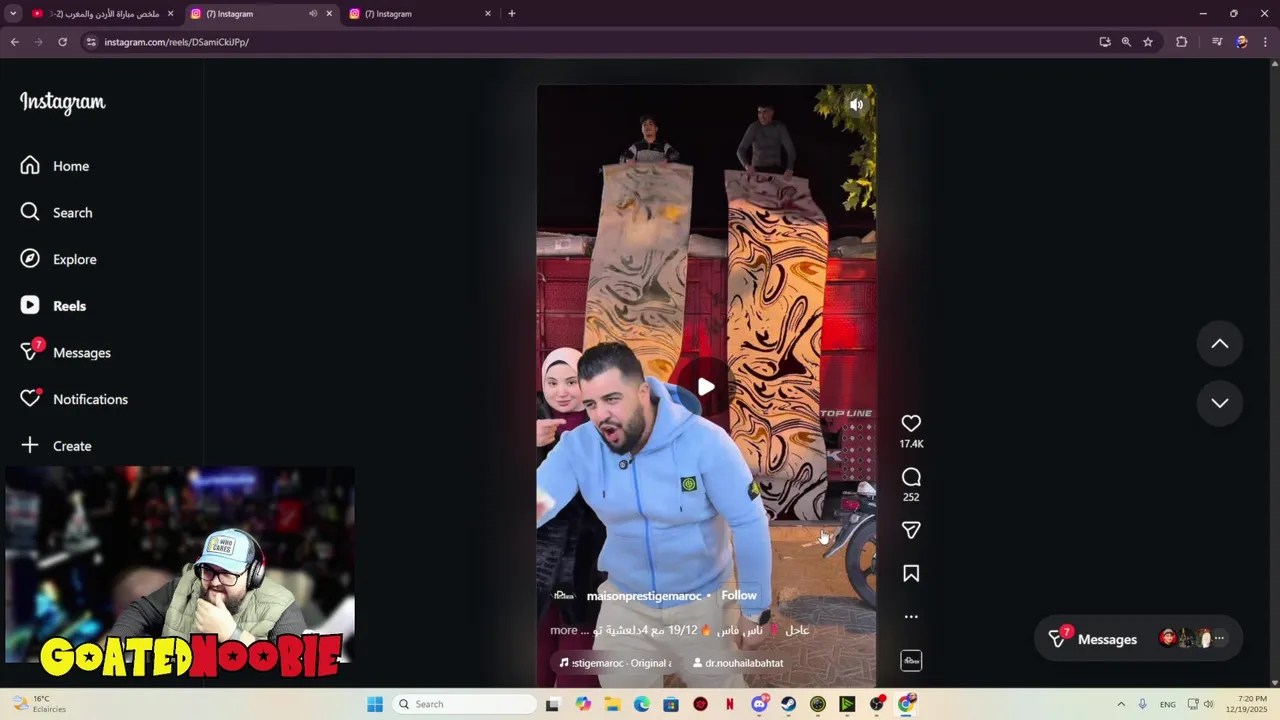The height and width of the screenshot is (720, 1280).
Task: Open more options ellipsis beside the reel
Action: click(x=911, y=617)
